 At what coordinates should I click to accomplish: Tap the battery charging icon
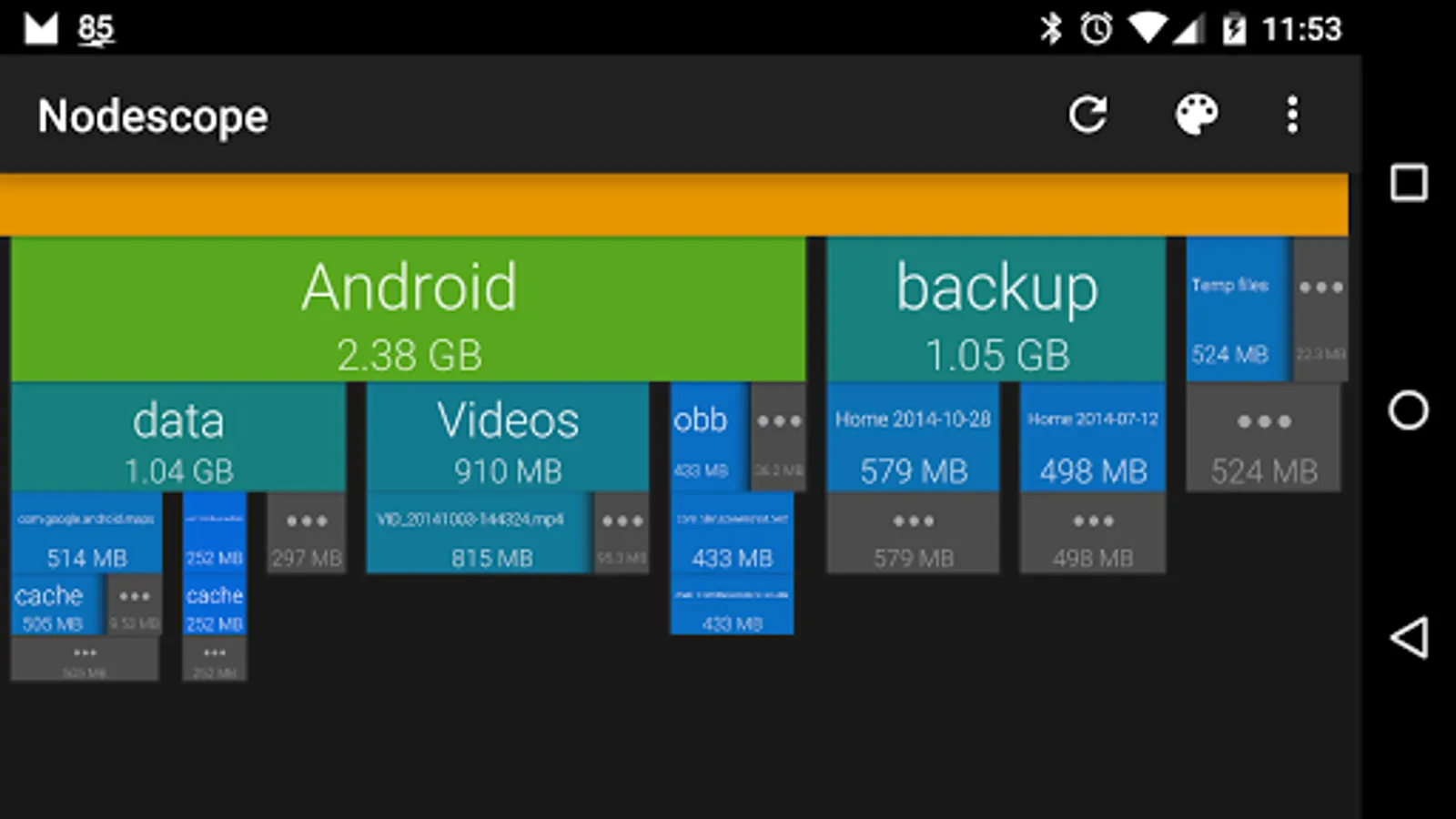[1234, 29]
